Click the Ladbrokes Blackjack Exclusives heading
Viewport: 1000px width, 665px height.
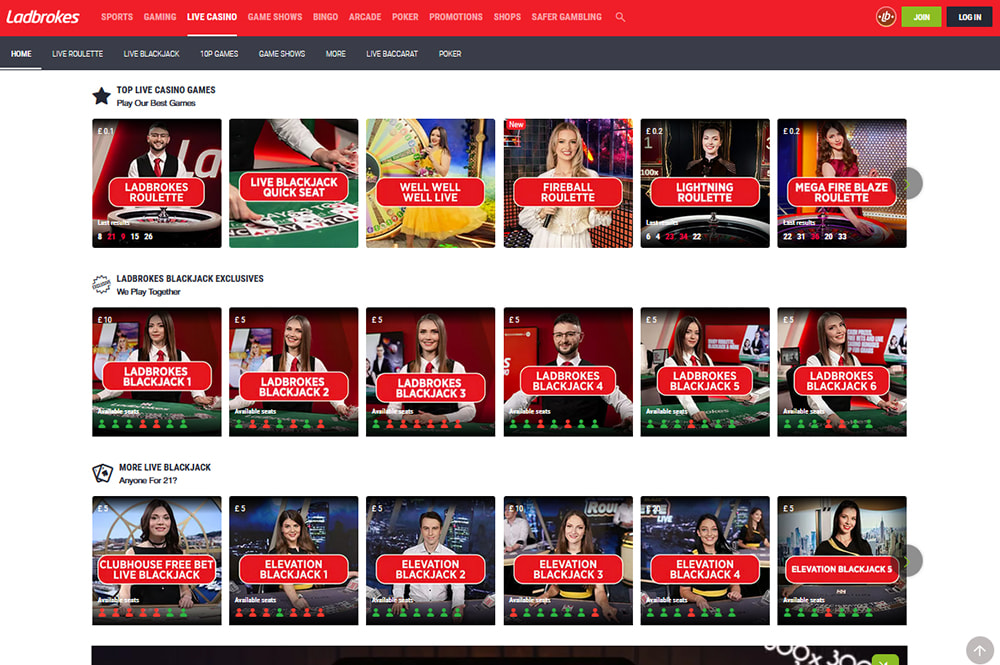pyautogui.click(x=190, y=279)
